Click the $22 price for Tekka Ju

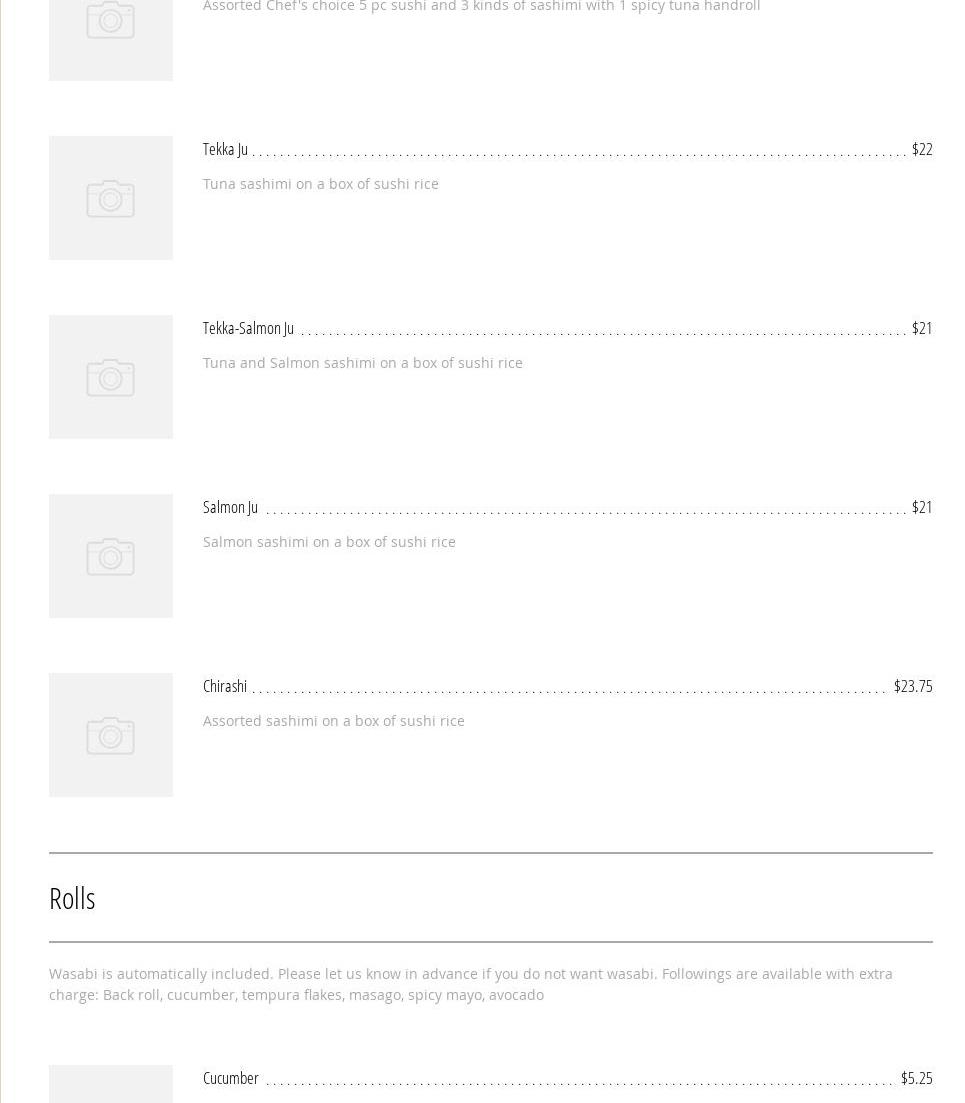click(x=921, y=149)
